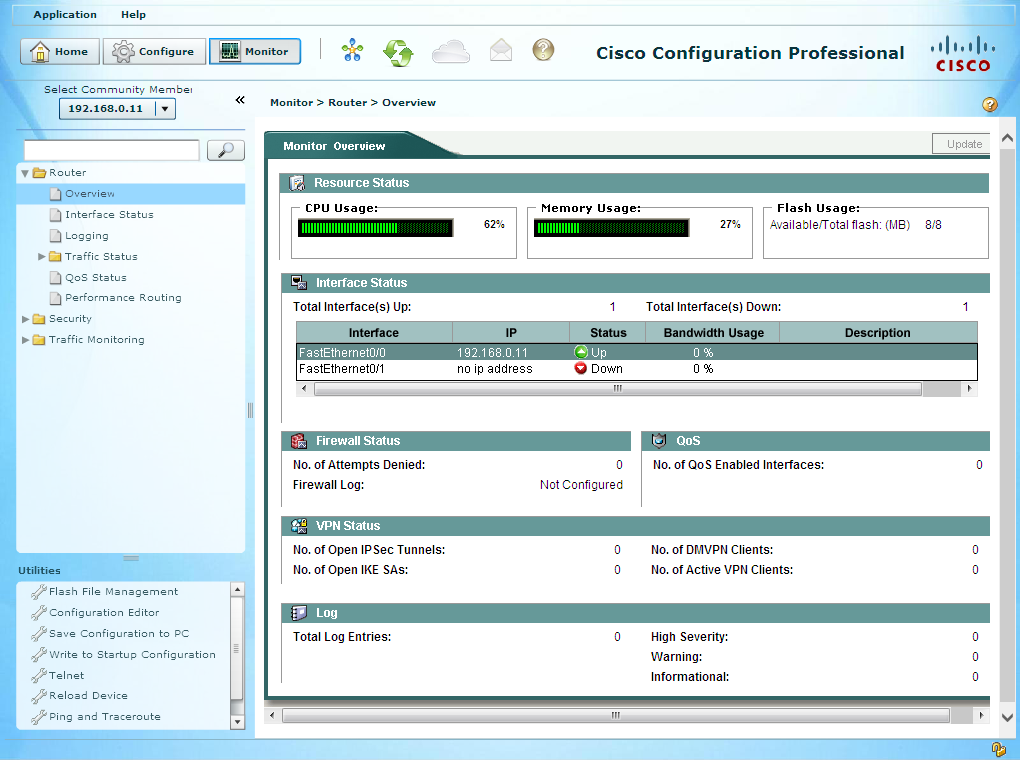1020x760 pixels.
Task: Expand the Security folder
Action: (x=25, y=319)
